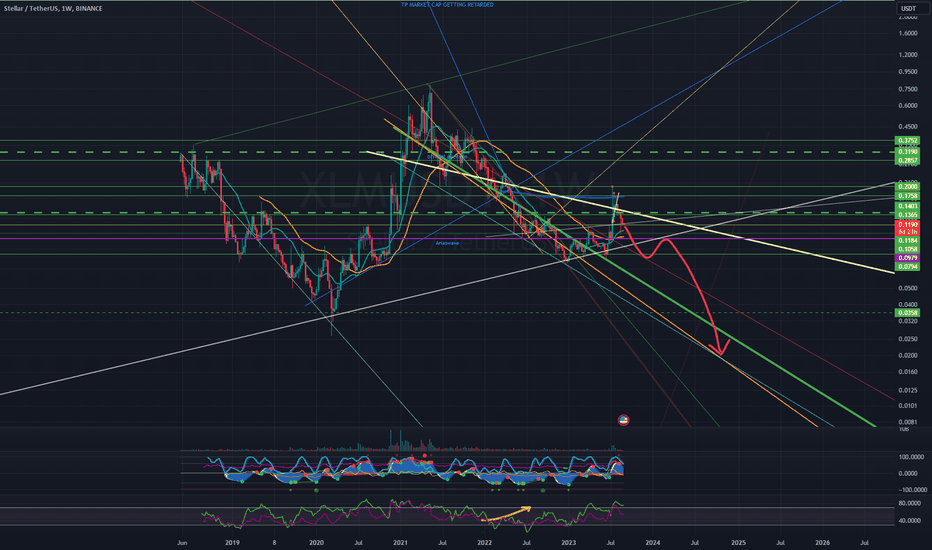Select the 2023 date label on time axis
The width and height of the screenshot is (932, 550).
[x=569, y=542]
